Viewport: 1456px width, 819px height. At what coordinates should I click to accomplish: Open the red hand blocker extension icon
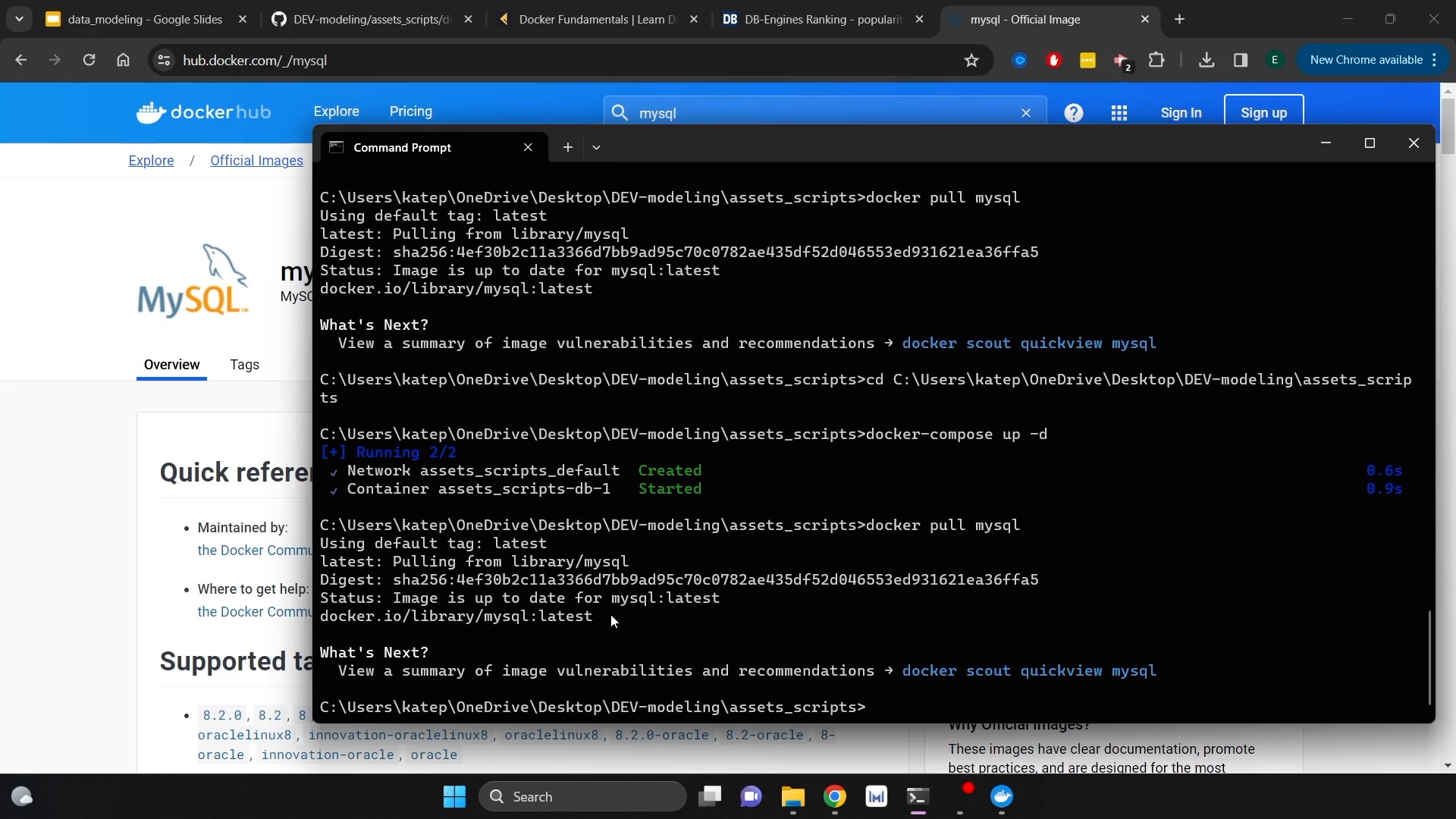tap(1054, 60)
